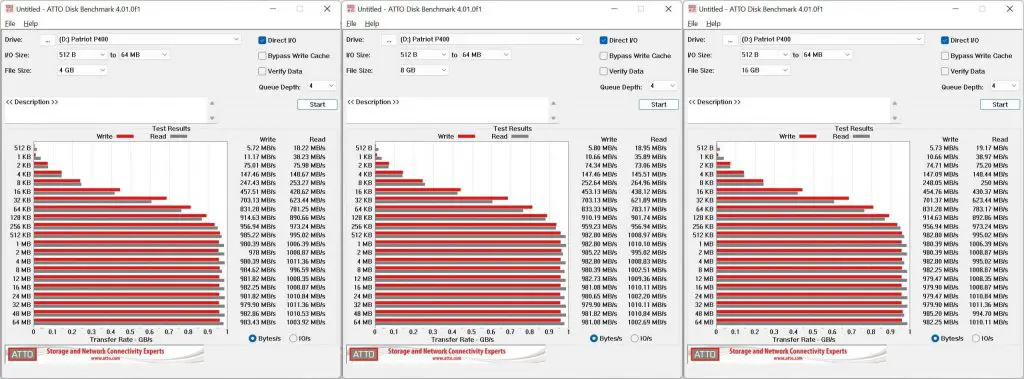Viewport: 1024px width, 379px height.
Task: Open the File menu in the 4 GB window
Action: point(10,24)
